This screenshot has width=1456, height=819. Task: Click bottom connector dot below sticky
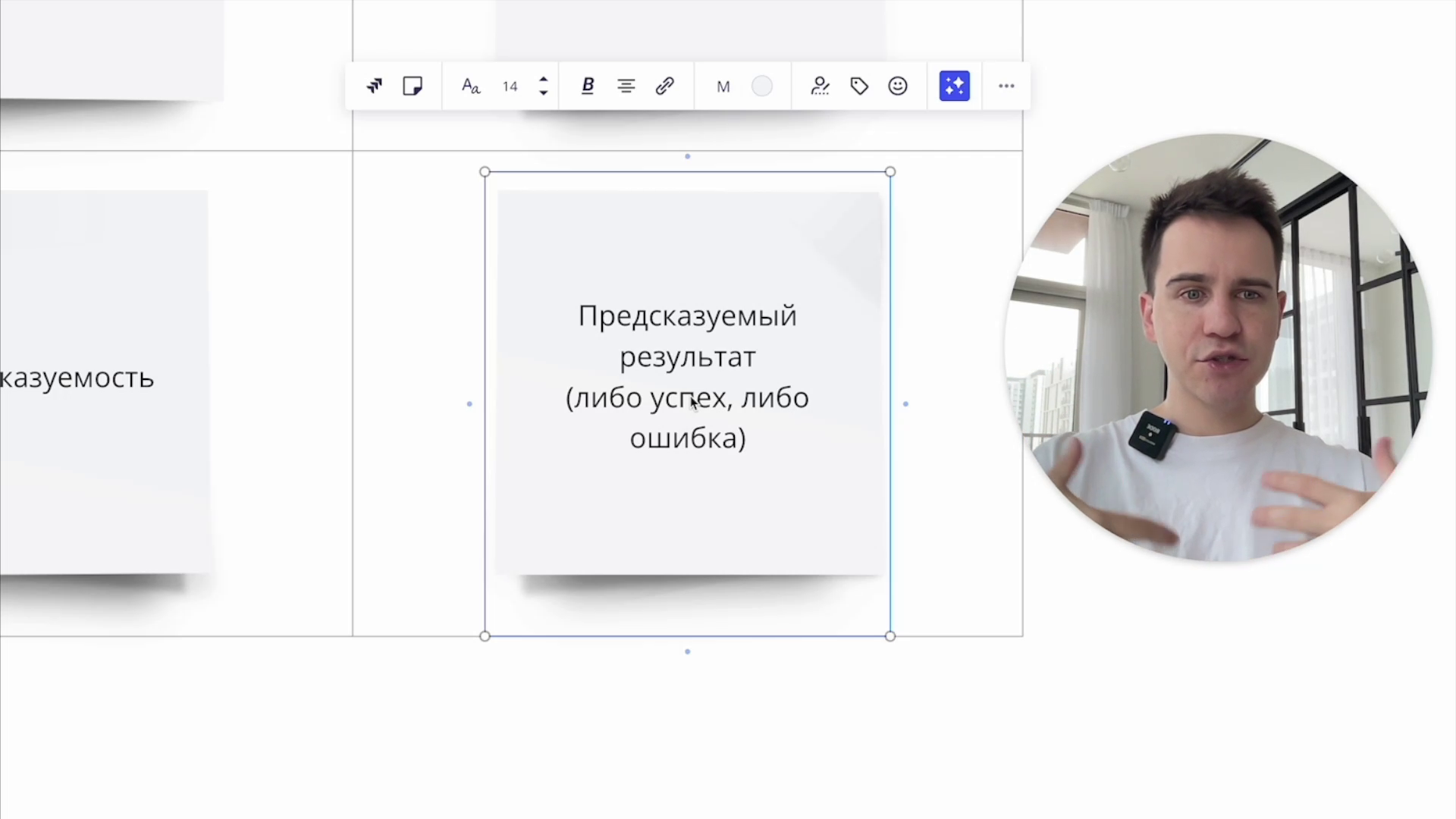(x=688, y=651)
